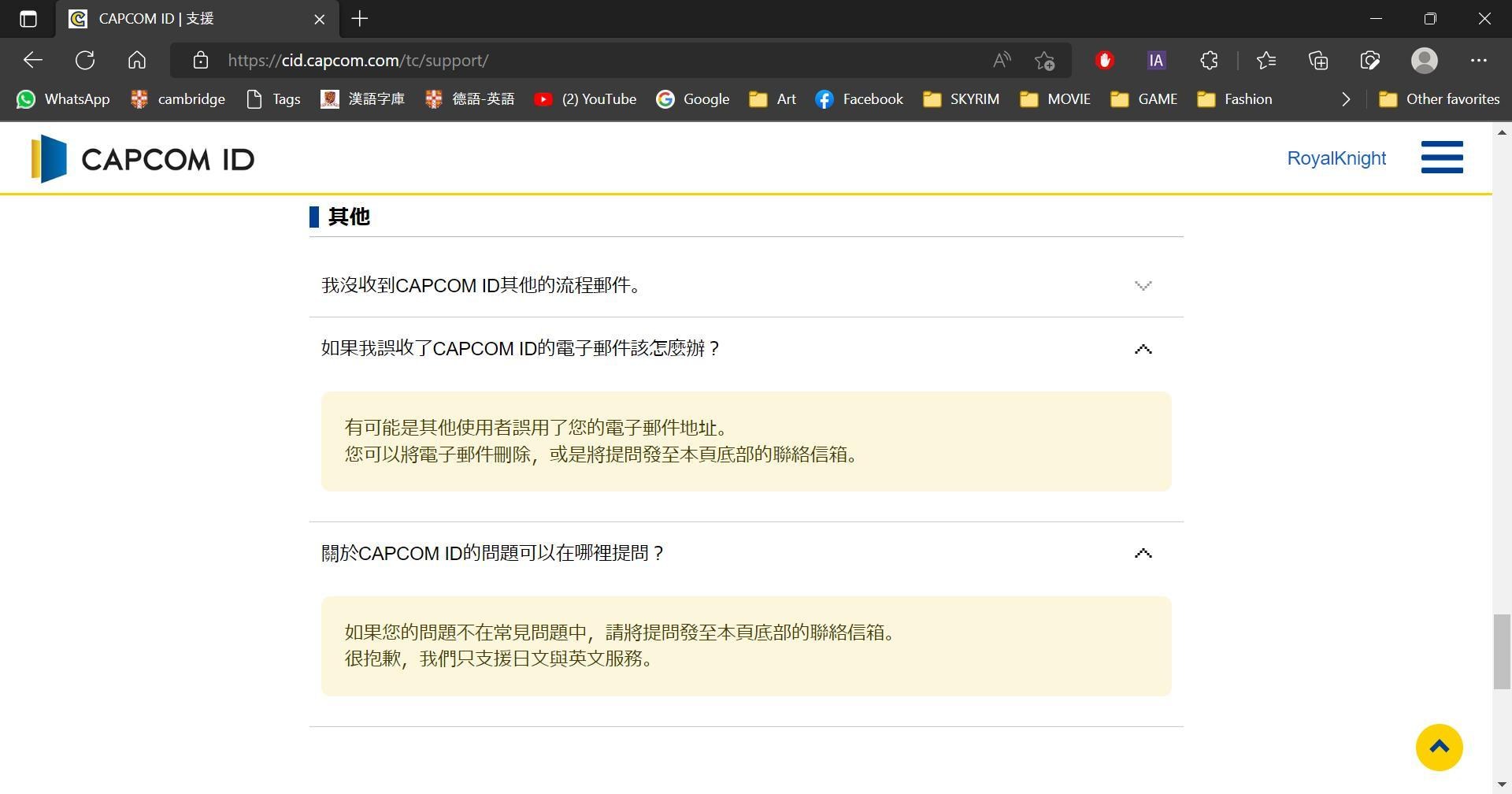Click the CAPCOM ID logo
Image resolution: width=1512 pixels, height=794 pixels.
(143, 159)
